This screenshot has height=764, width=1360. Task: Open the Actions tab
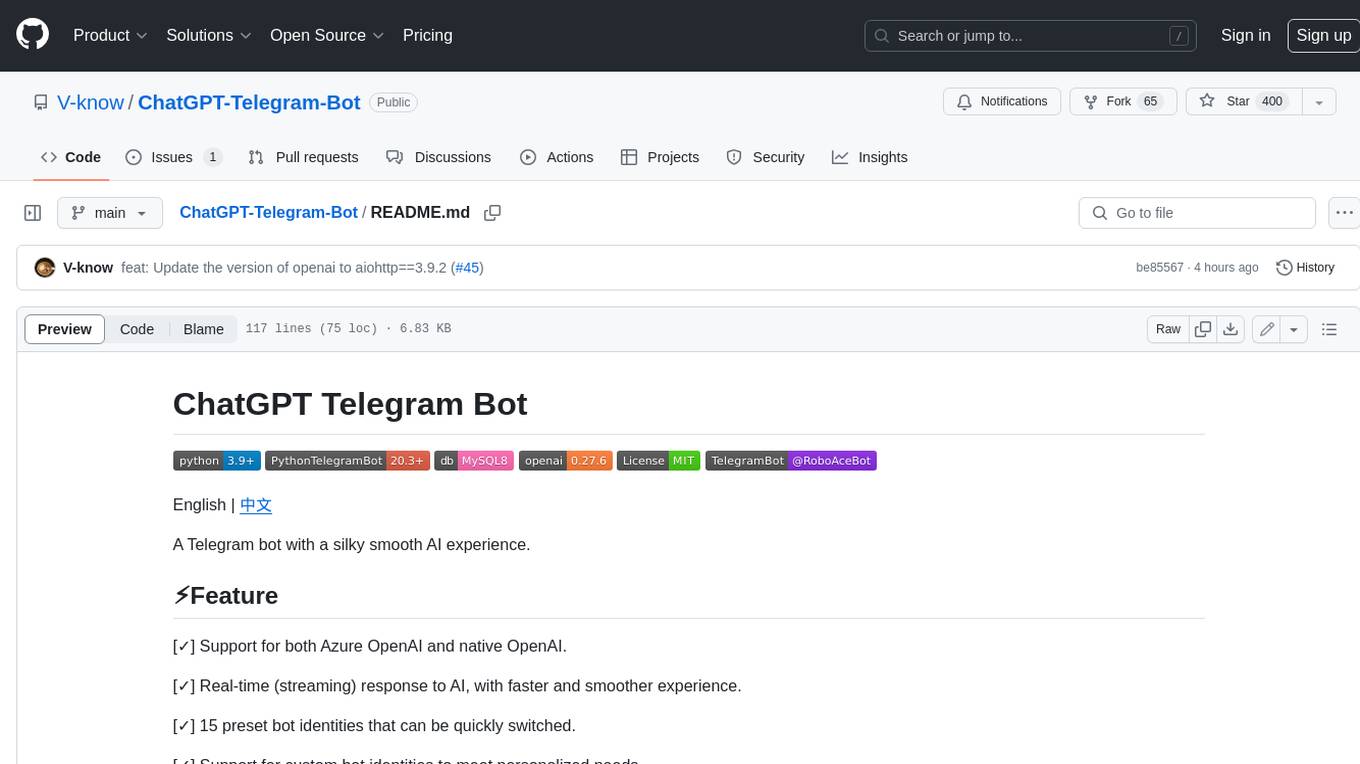(557, 157)
